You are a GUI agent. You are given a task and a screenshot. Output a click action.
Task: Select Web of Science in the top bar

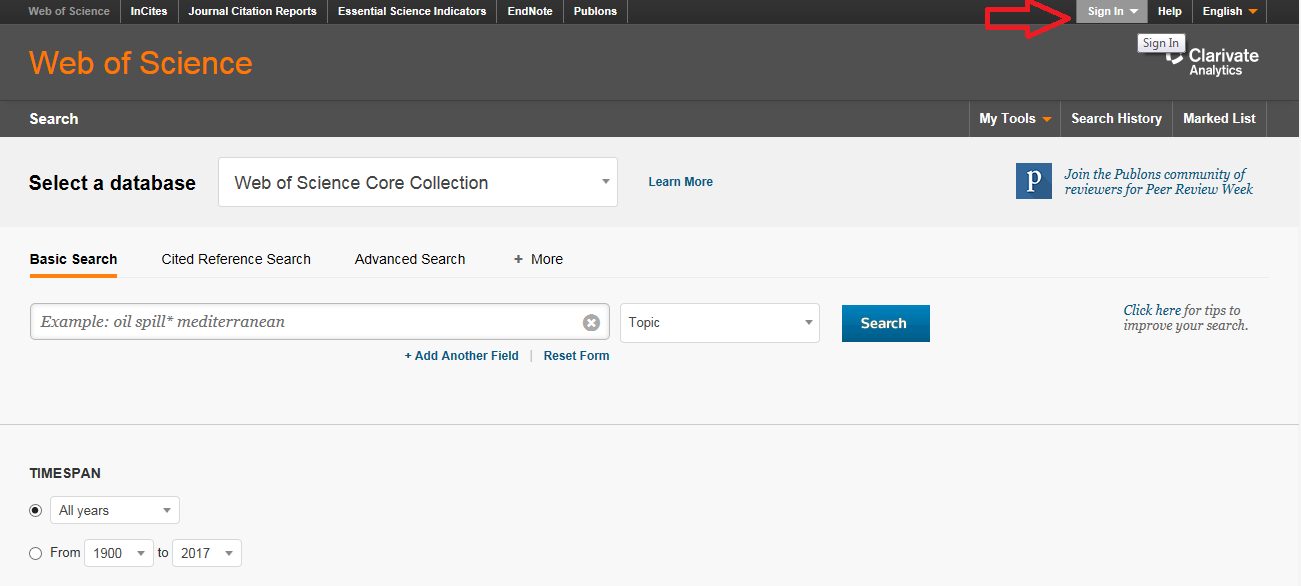coord(69,12)
